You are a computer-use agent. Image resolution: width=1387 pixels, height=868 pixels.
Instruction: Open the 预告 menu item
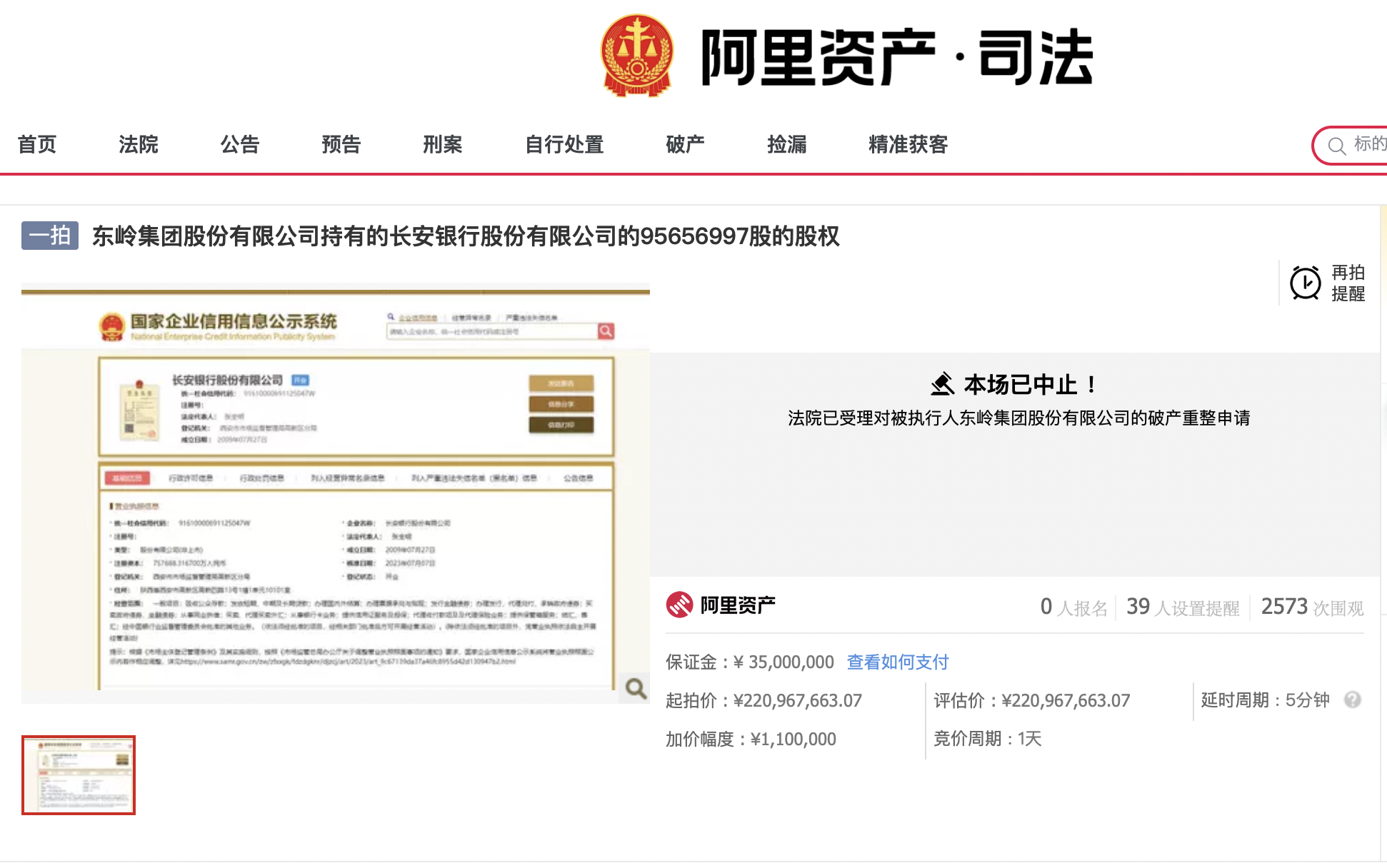(x=341, y=144)
